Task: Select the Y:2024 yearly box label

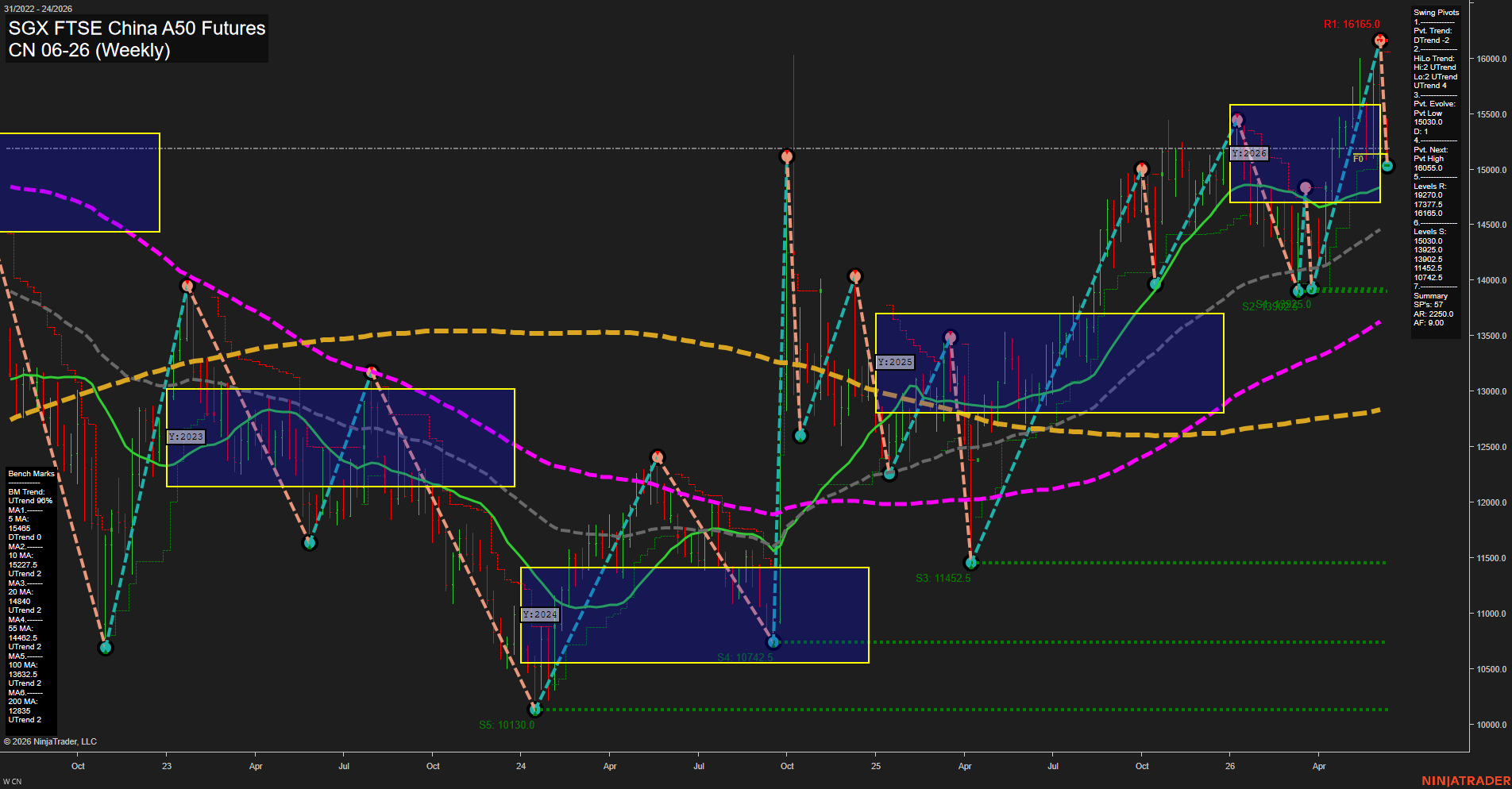Action: click(540, 614)
